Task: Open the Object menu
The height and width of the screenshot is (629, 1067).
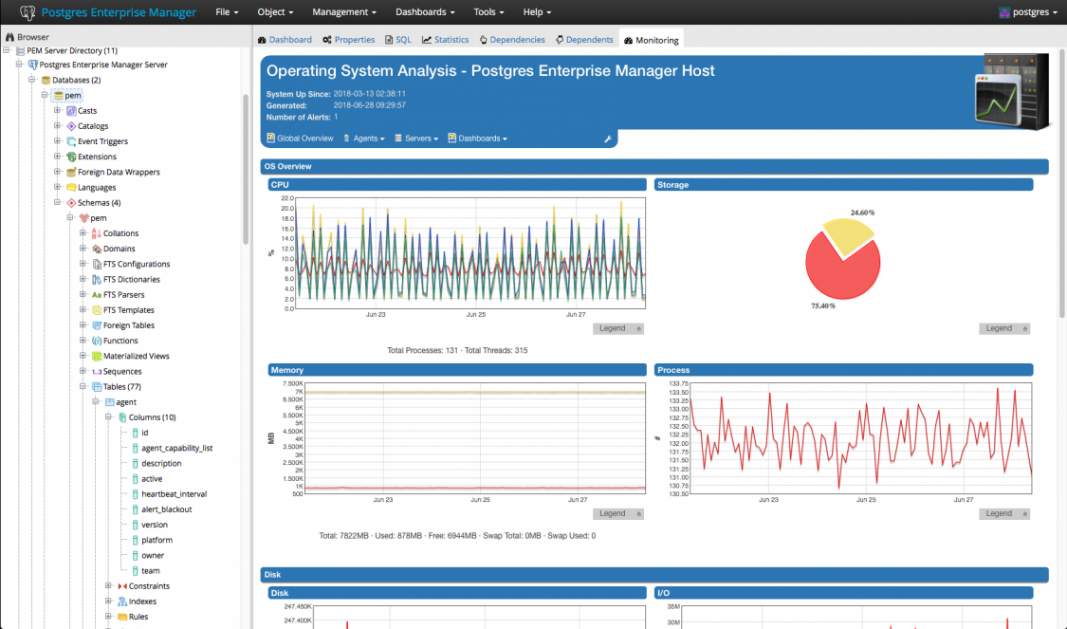Action: pos(275,12)
